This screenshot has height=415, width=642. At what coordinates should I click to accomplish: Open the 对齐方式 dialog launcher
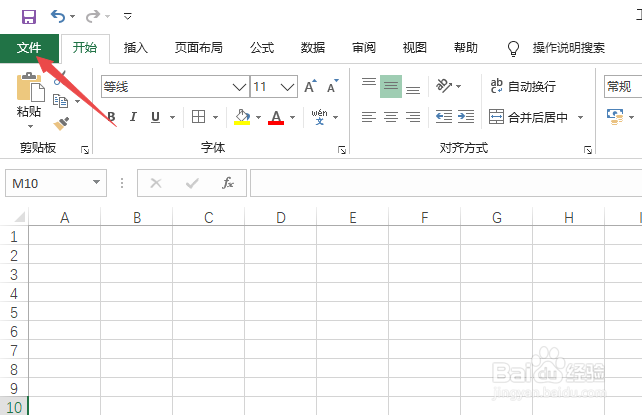click(588, 150)
